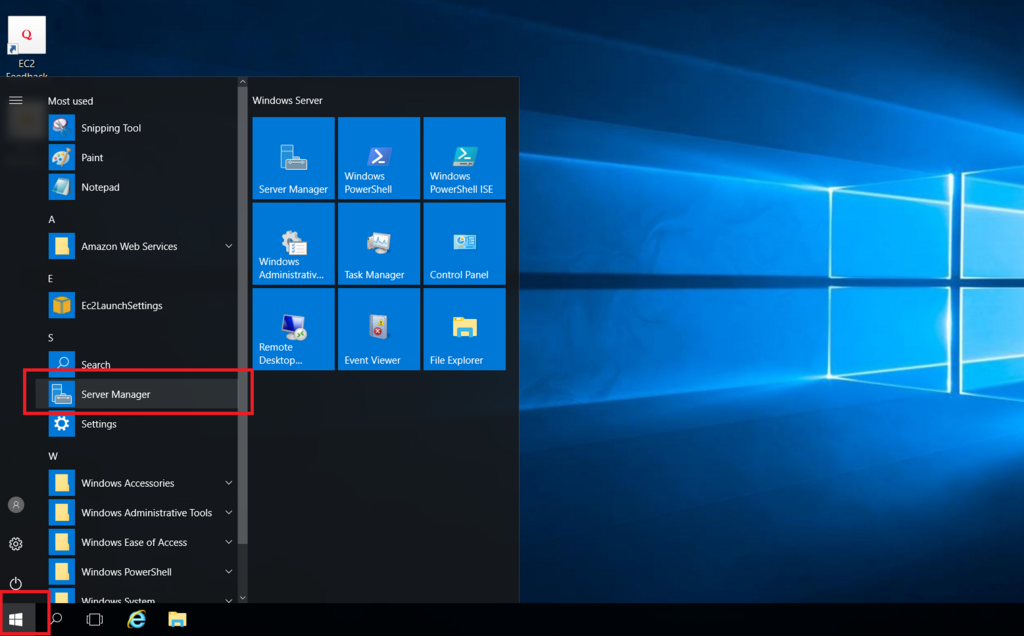Open the Windows Administrative Tools tile
This screenshot has height=636, width=1024.
click(293, 244)
